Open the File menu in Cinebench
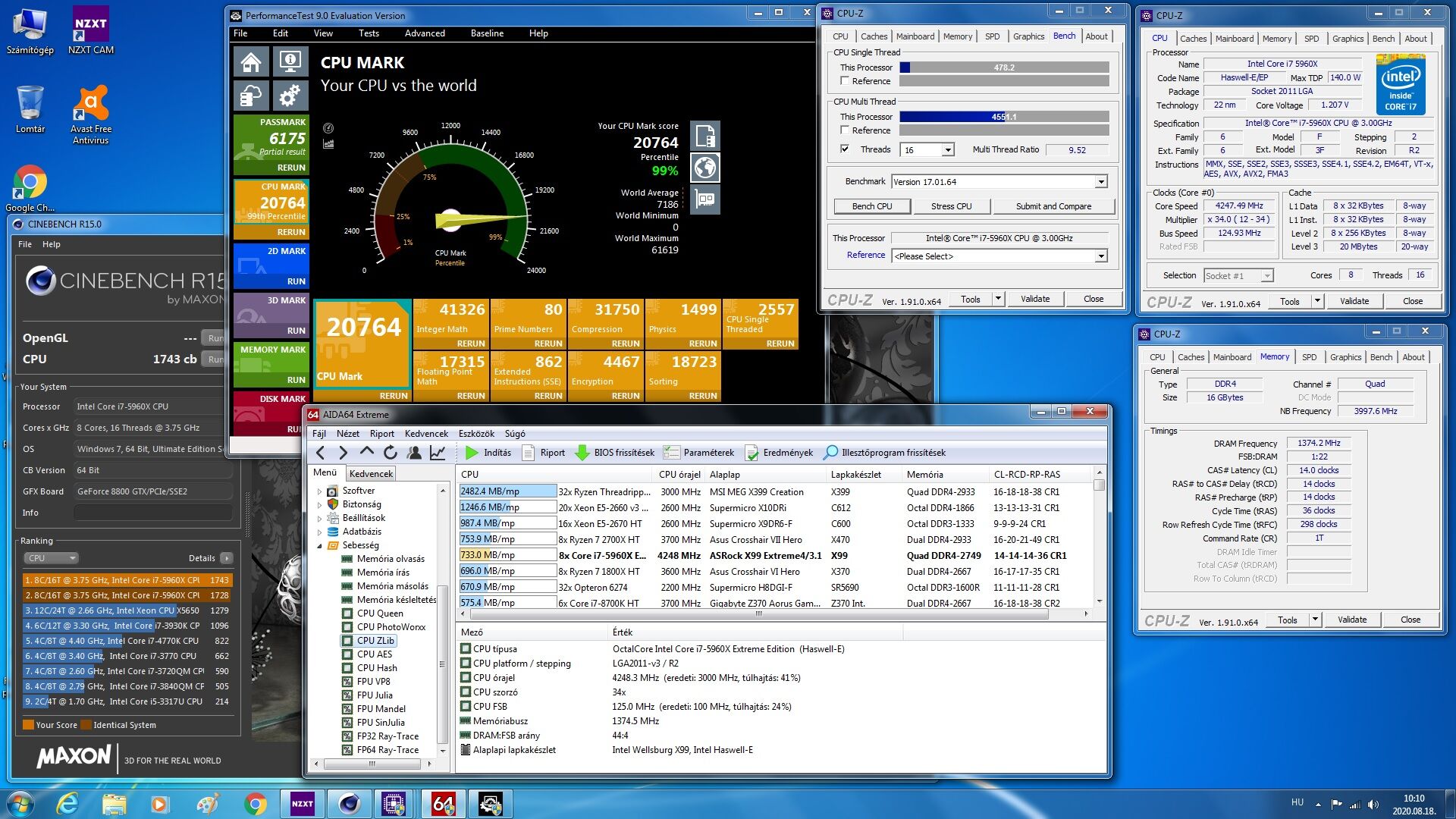This screenshot has height=819, width=1456. coord(25,244)
